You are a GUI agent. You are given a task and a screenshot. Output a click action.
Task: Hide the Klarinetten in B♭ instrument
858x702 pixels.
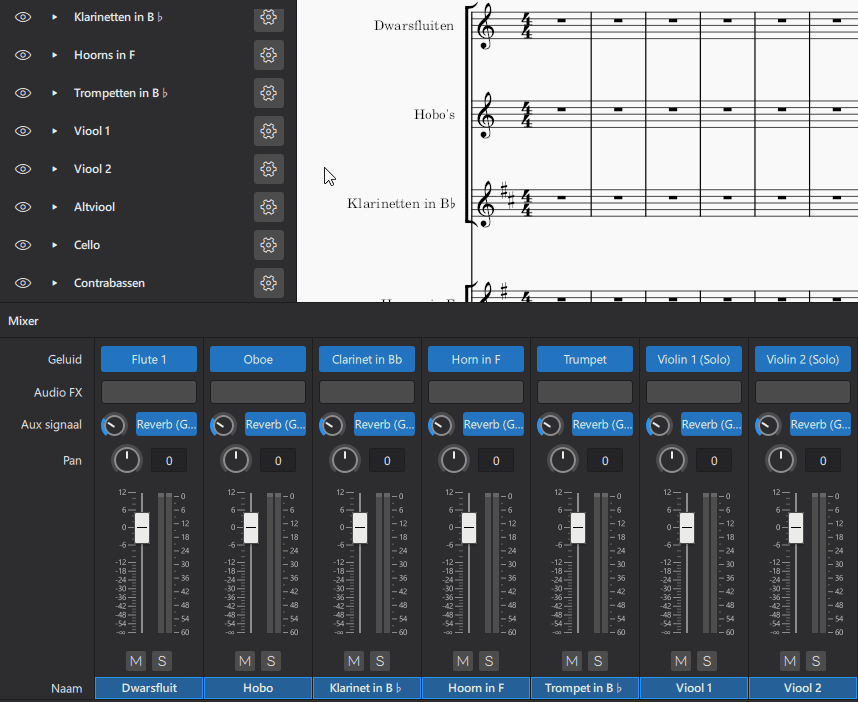(22, 17)
